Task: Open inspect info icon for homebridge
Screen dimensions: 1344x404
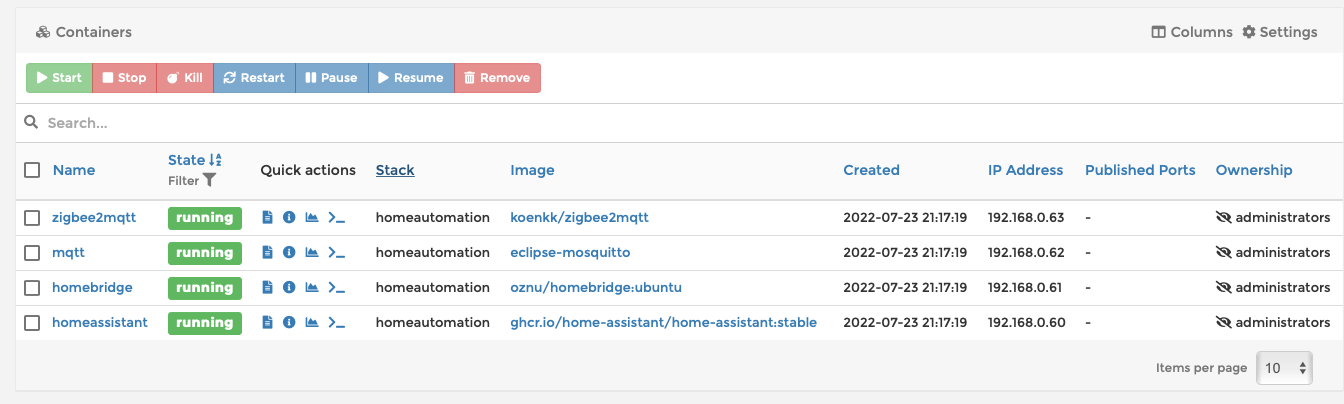Action: 289,287
